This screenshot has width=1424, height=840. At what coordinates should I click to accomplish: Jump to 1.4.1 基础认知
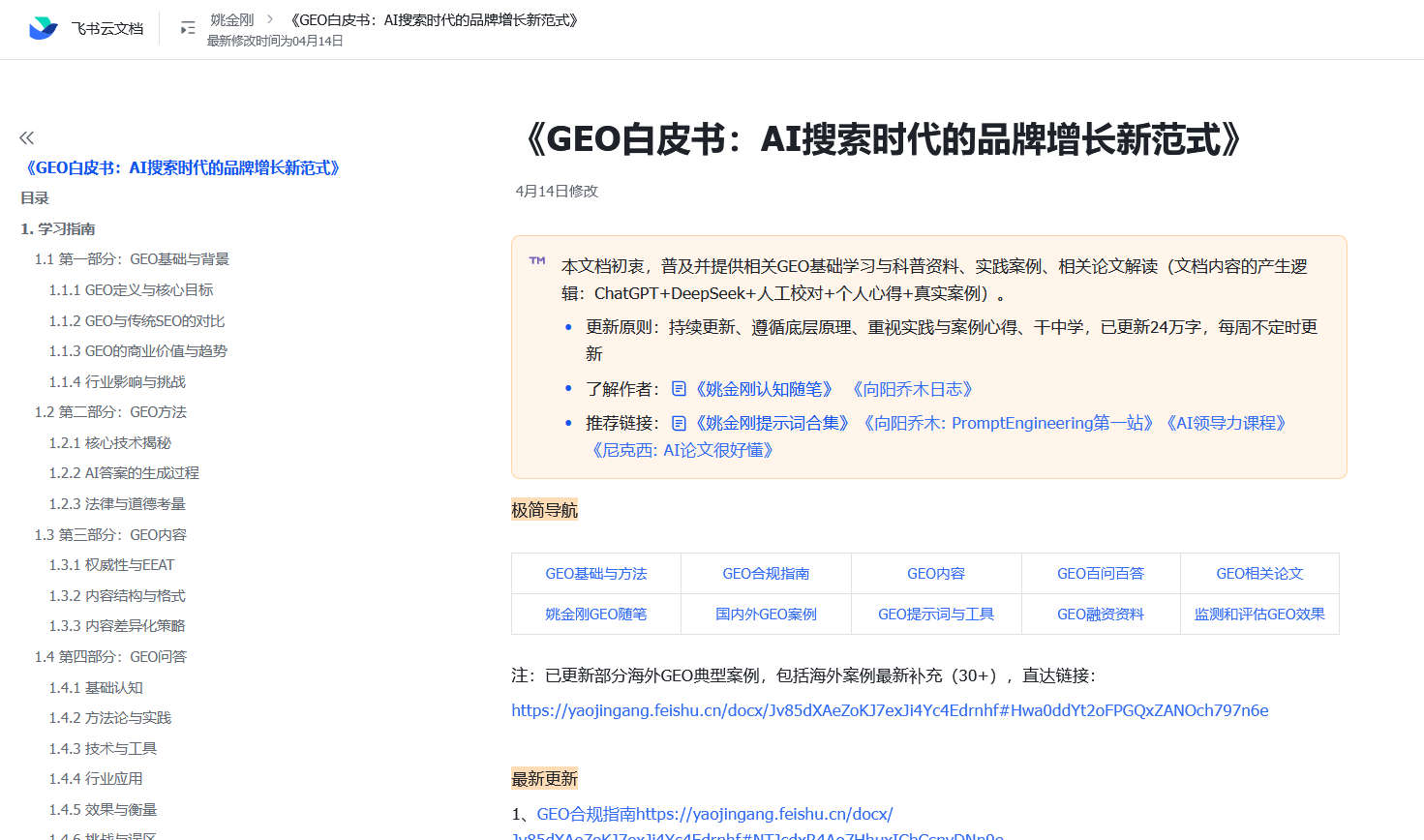pos(96,688)
